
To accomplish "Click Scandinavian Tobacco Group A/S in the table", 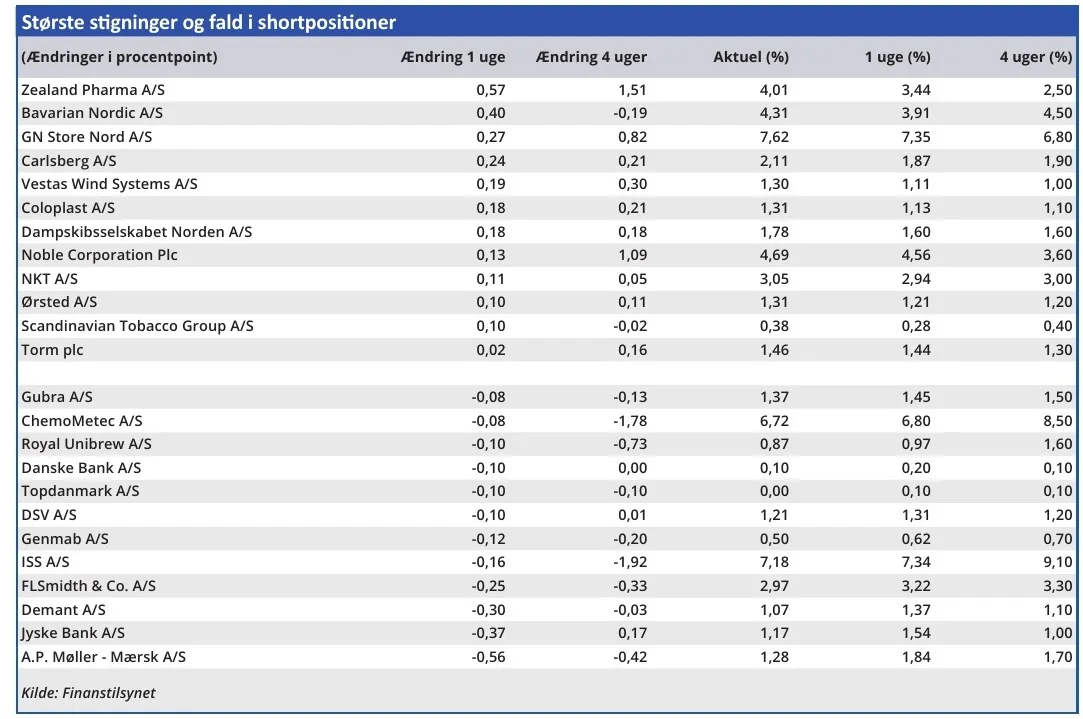I will (137, 326).
